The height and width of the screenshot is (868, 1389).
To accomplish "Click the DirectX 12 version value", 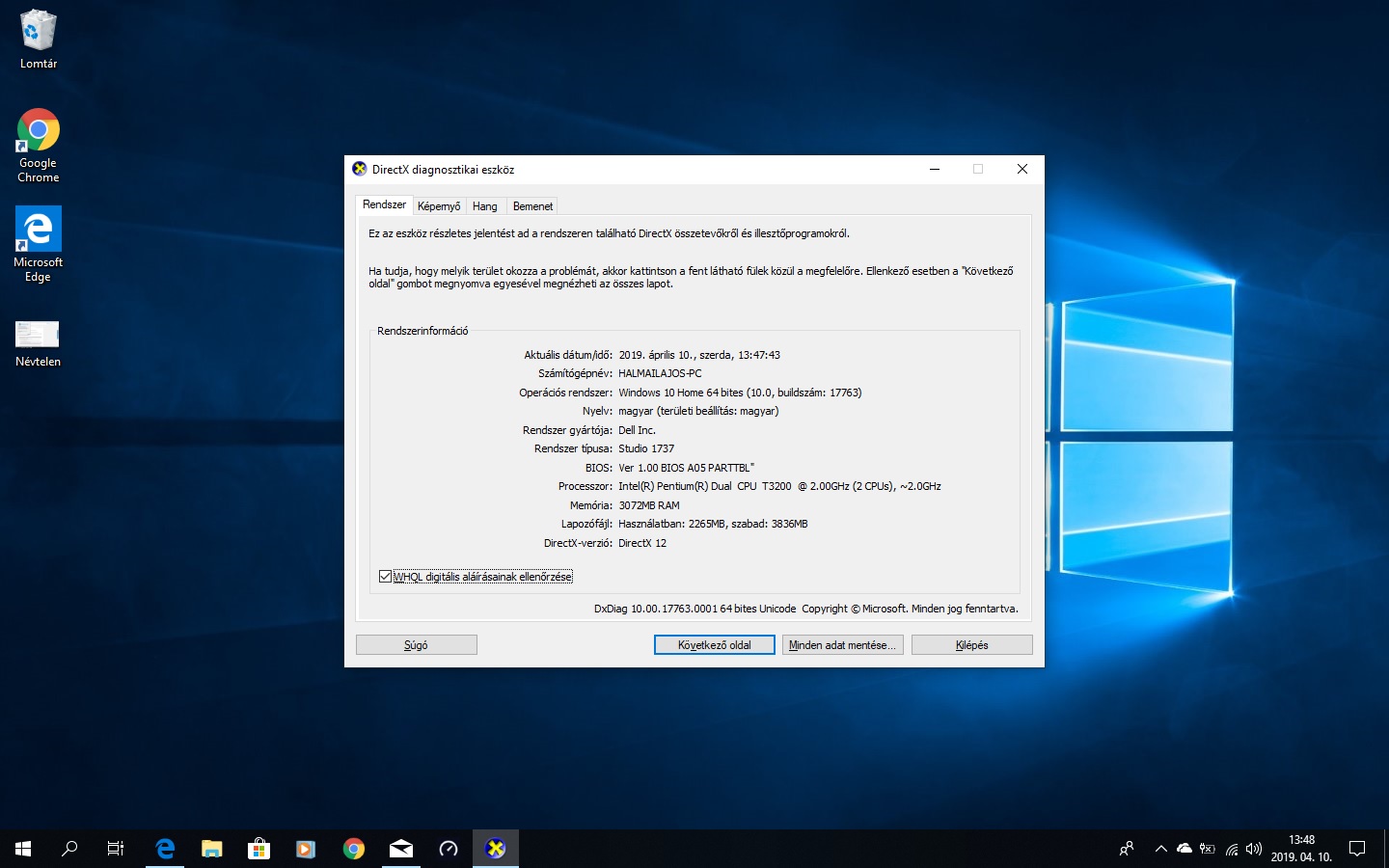I will [642, 543].
